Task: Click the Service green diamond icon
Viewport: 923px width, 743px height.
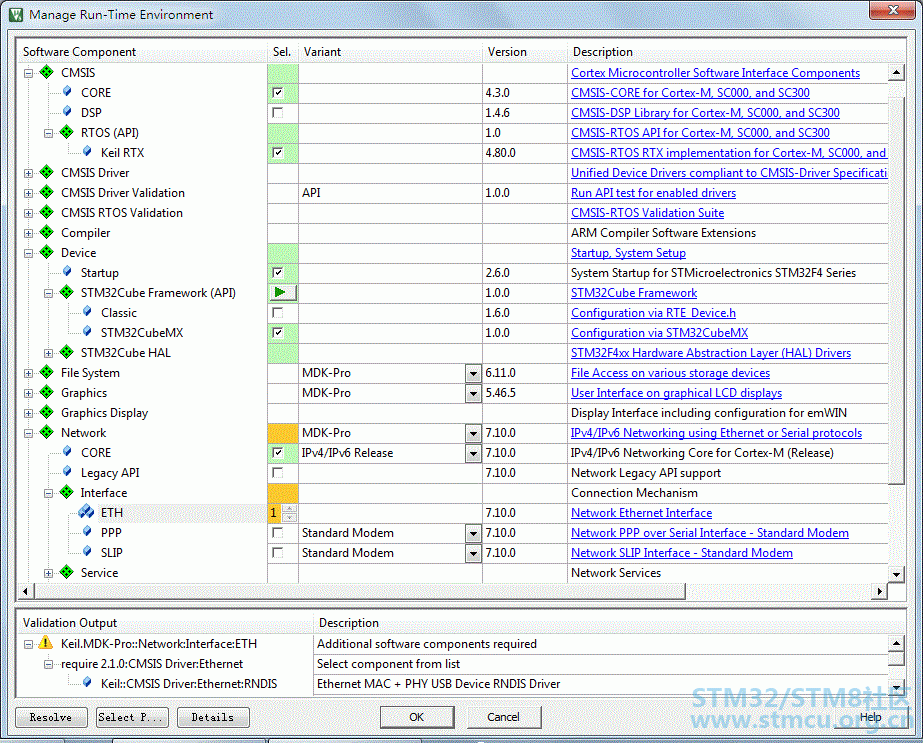Action: click(x=67, y=573)
